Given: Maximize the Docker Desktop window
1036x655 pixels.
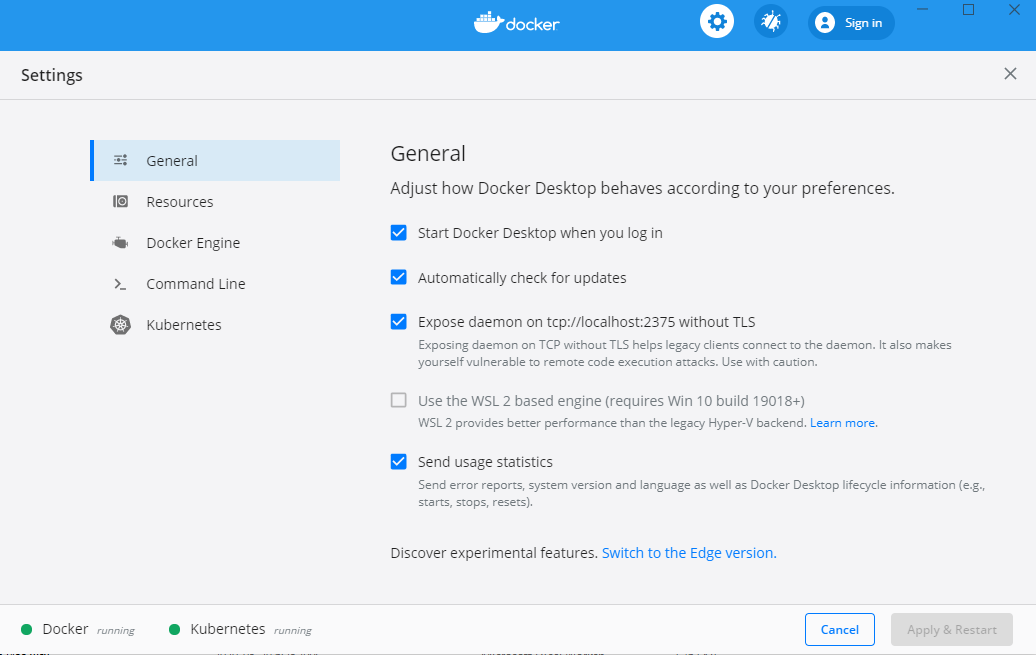Looking at the screenshot, I should [969, 9].
